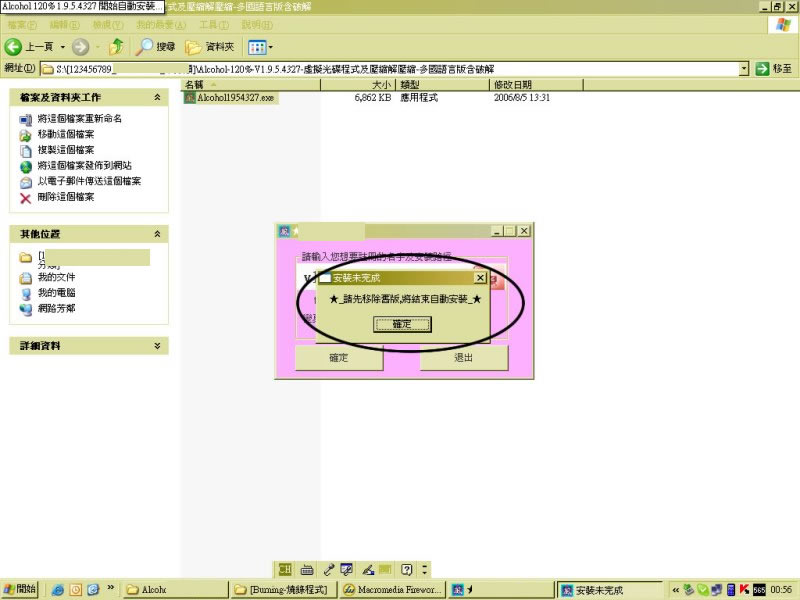Viewport: 800px width, 600px height.
Task: Collapse the 檔案及資料夾工作 panel
Action: pyautogui.click(x=157, y=97)
